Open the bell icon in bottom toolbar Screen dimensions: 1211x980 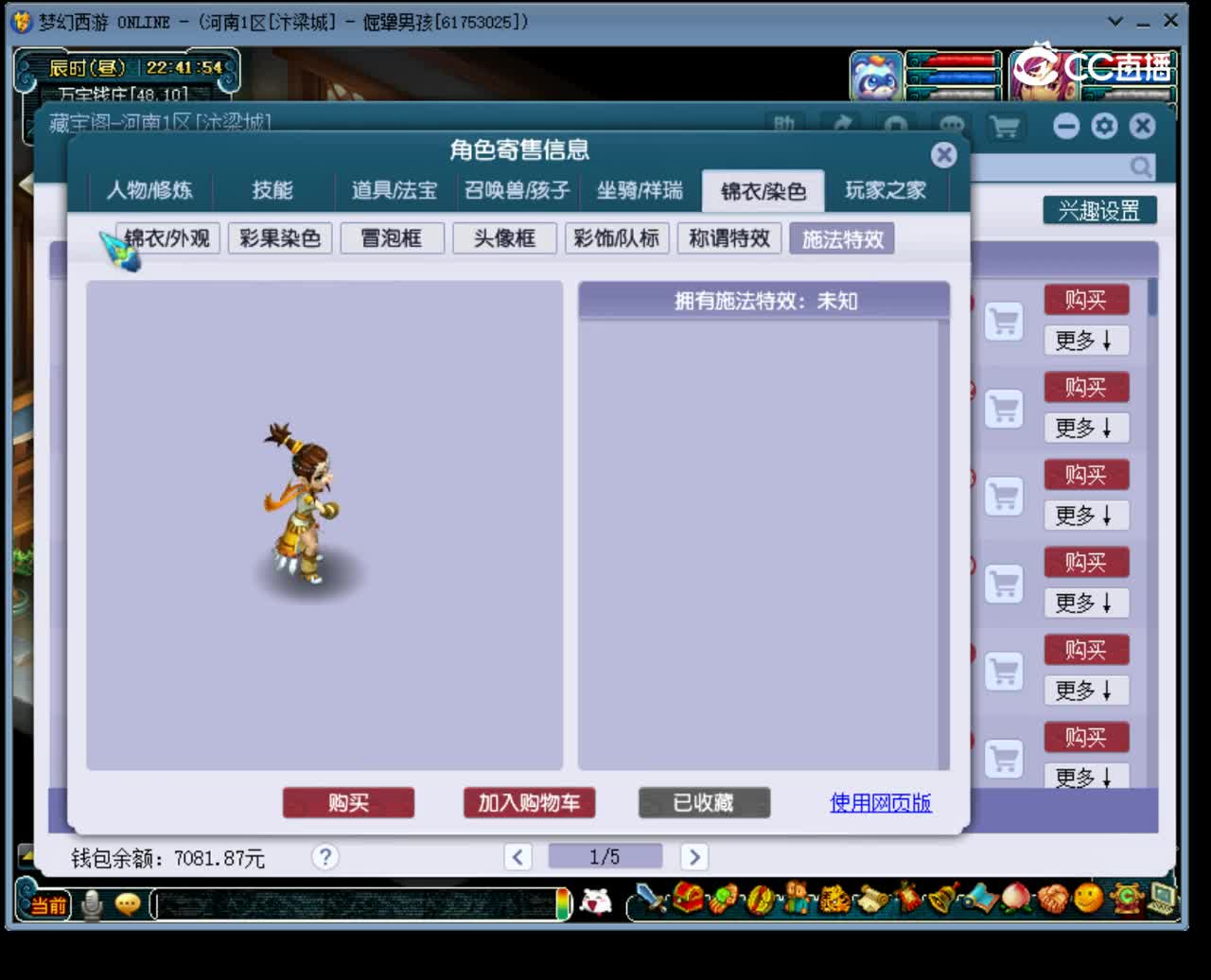pyautogui.click(x=943, y=898)
